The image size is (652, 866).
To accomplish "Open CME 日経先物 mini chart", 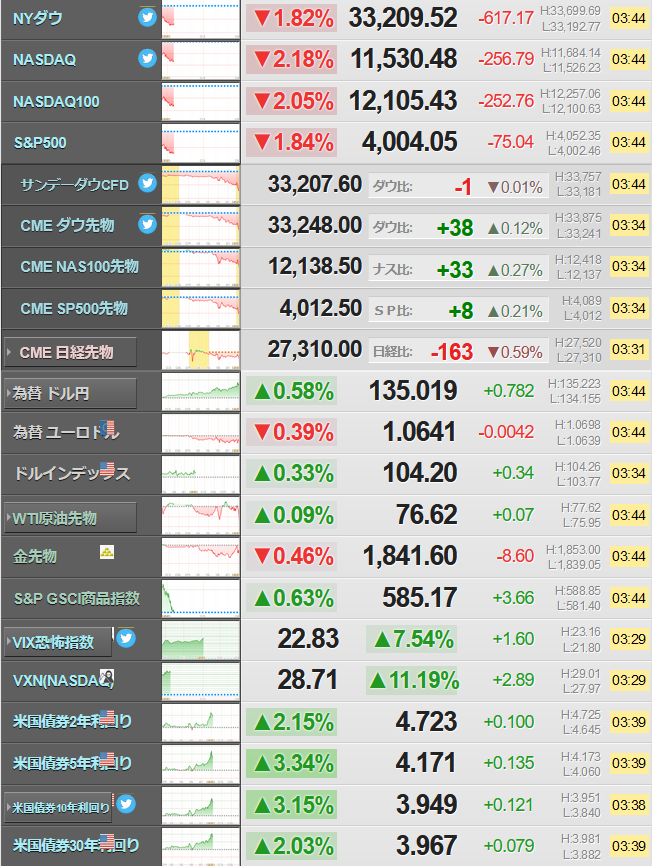I will tap(201, 351).
